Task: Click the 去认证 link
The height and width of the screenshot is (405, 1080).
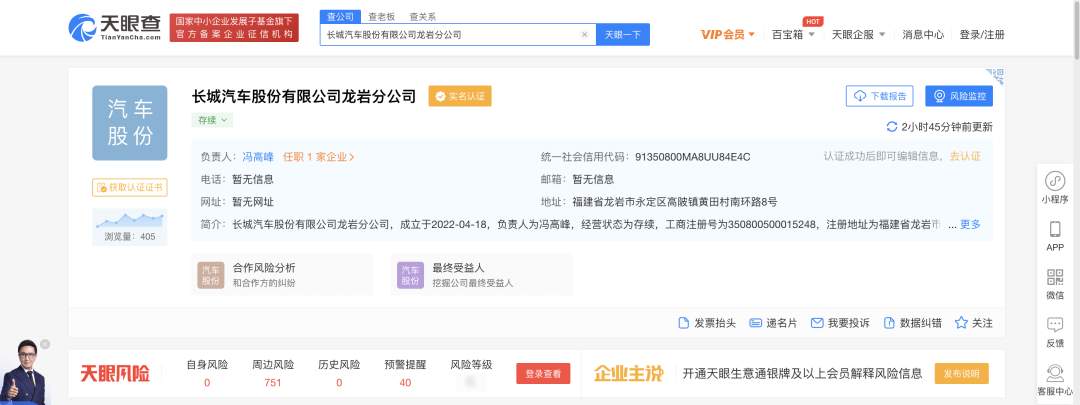Action: pyautogui.click(x=964, y=156)
